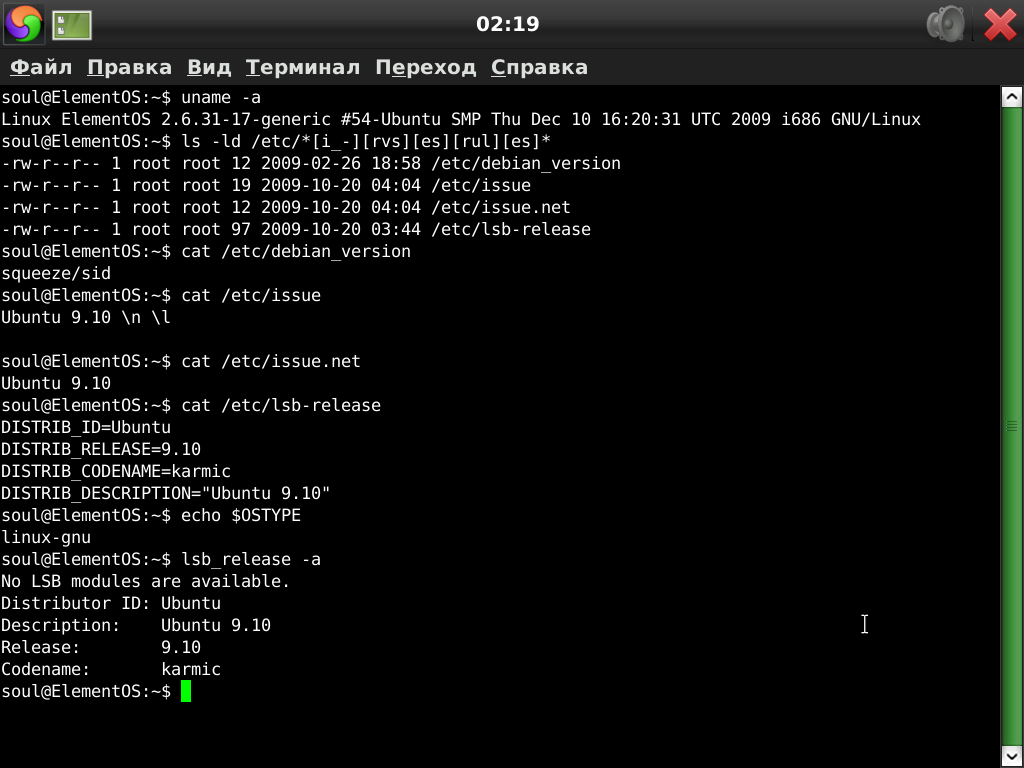The height and width of the screenshot is (768, 1024).
Task: Click the 'lsb_release -a' command text
Action: (251, 559)
